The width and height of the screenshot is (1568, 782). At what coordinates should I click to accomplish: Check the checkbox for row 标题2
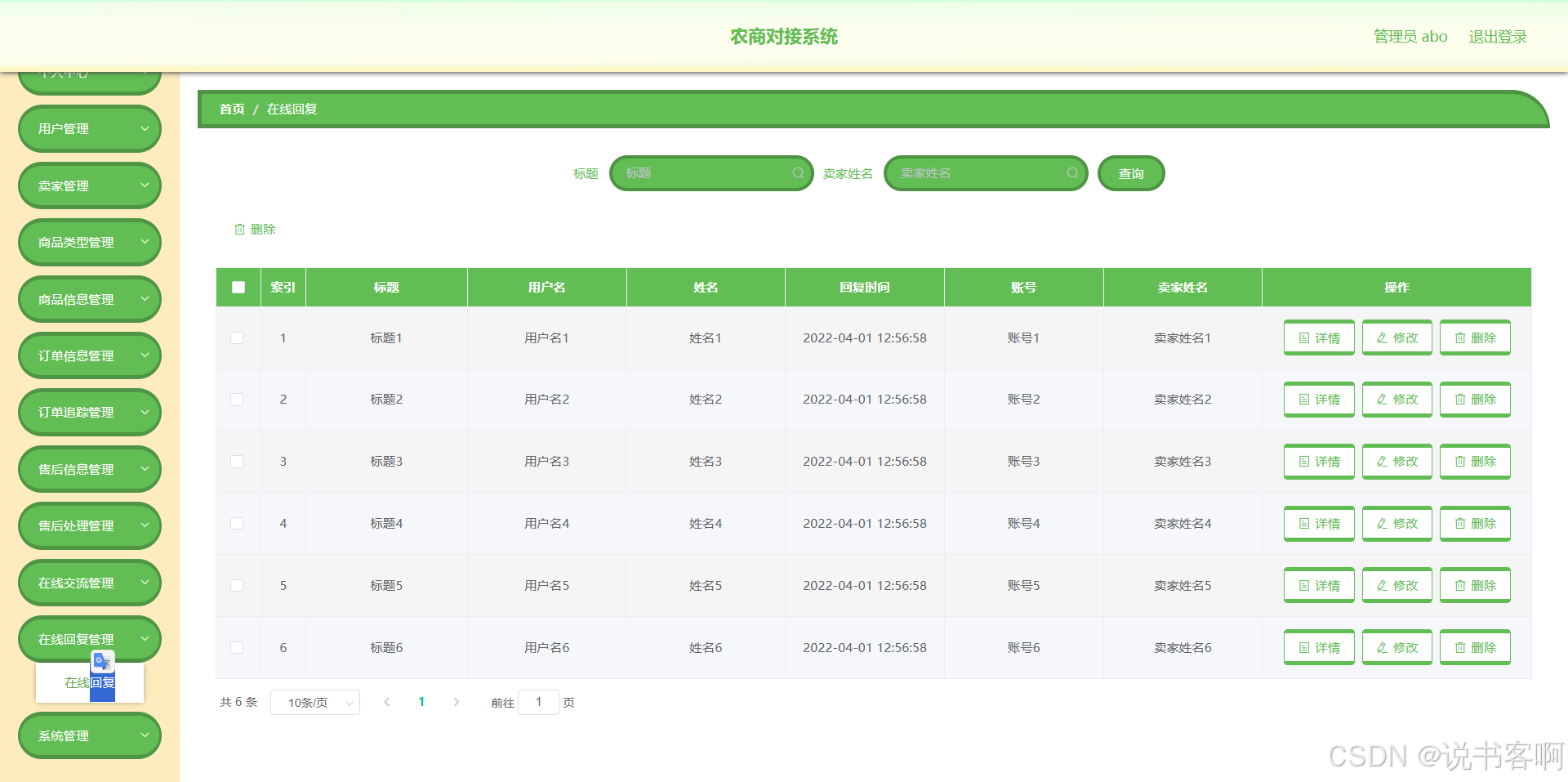pyautogui.click(x=237, y=400)
